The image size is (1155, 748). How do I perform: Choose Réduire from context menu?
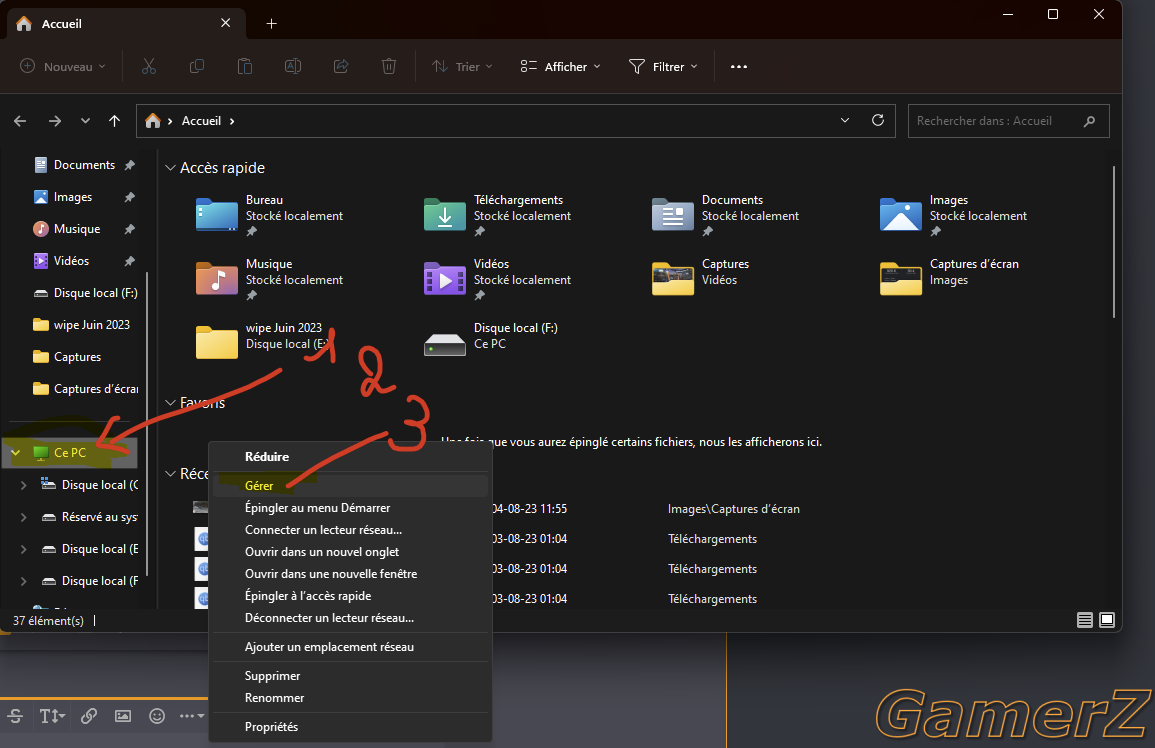pyautogui.click(x=351, y=457)
